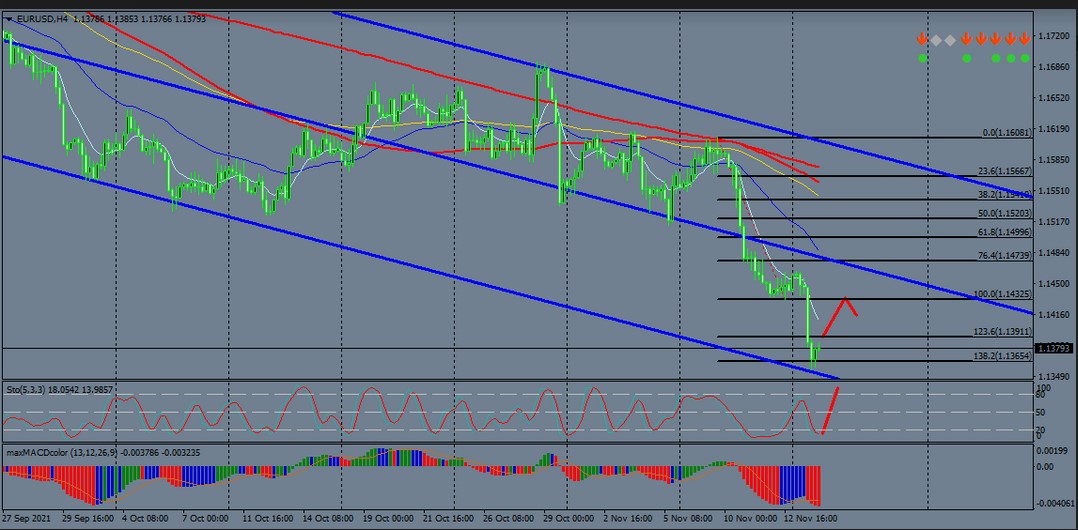This screenshot has width=1078, height=530.
Task: Click the last red down-arrow signal icon
Action: 1025,40
